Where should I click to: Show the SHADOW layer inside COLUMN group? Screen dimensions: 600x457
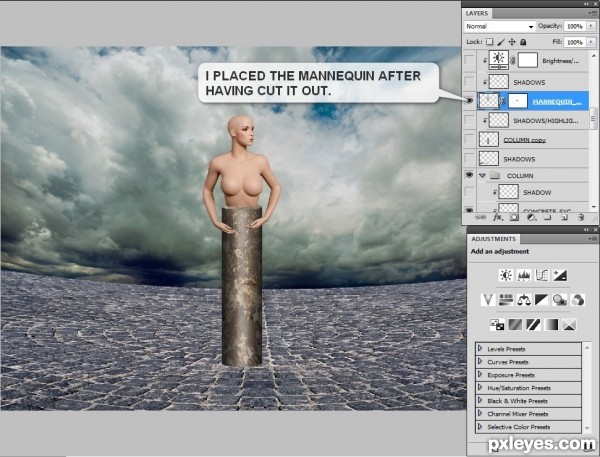[469, 192]
